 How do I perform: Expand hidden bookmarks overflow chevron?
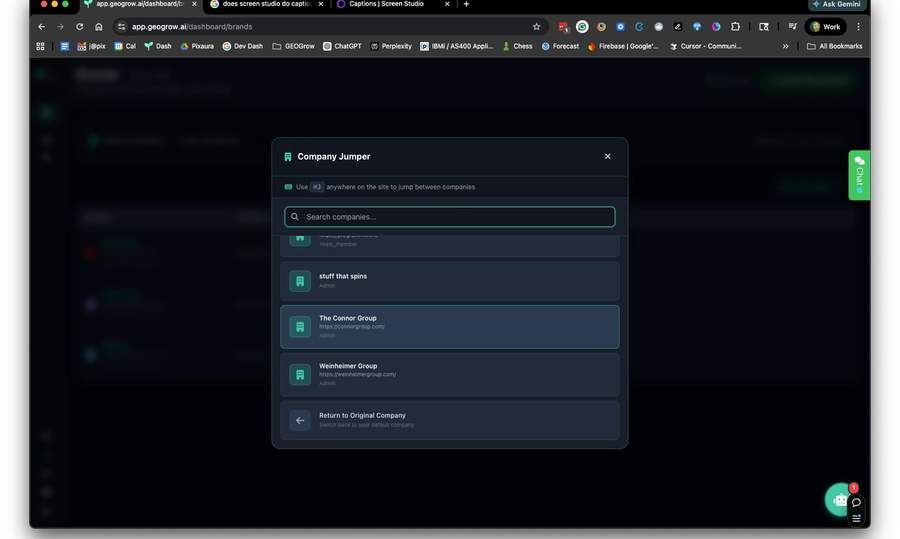[785, 46]
